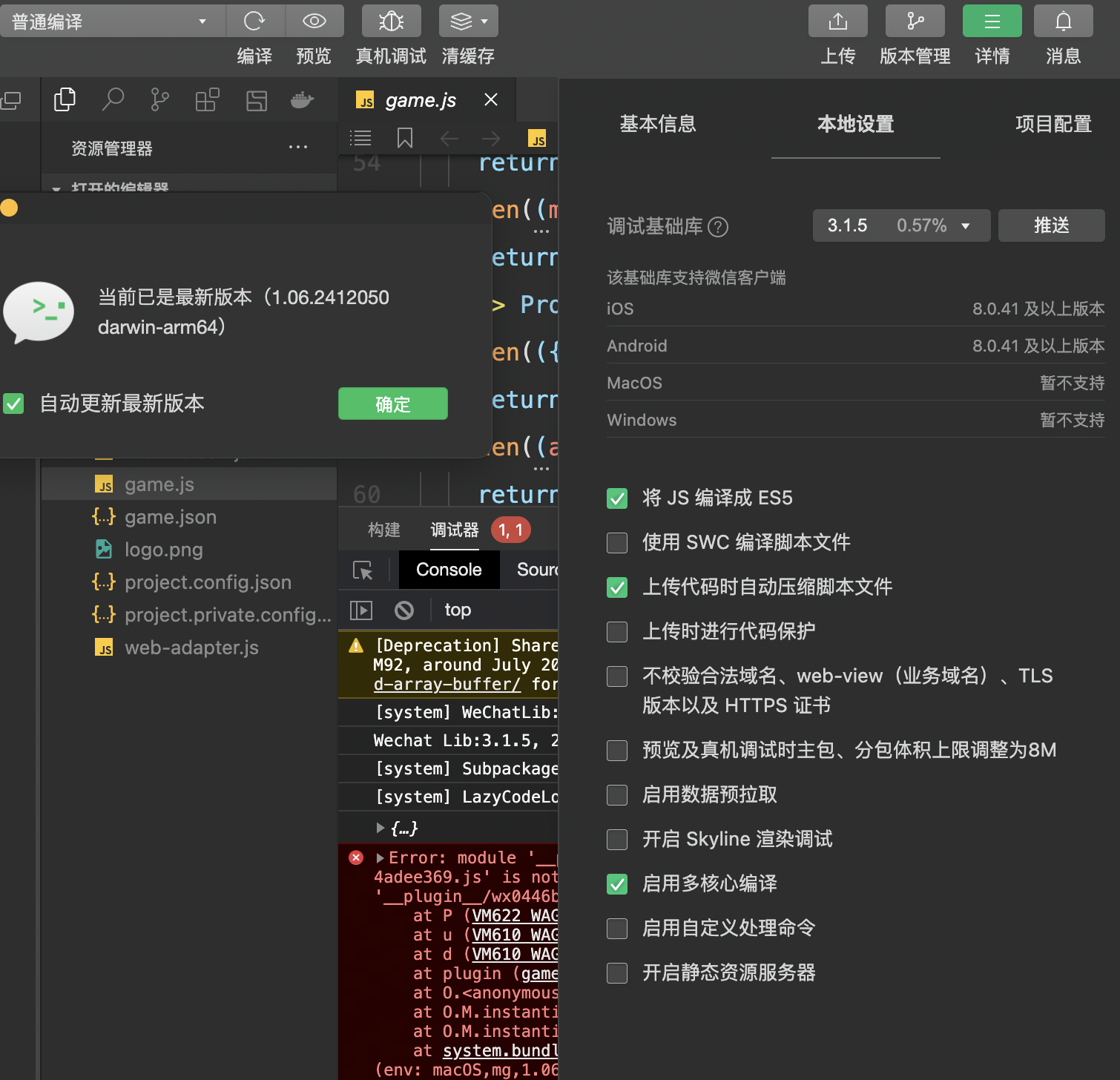
Task: Click the 推送 button
Action: point(1052,225)
